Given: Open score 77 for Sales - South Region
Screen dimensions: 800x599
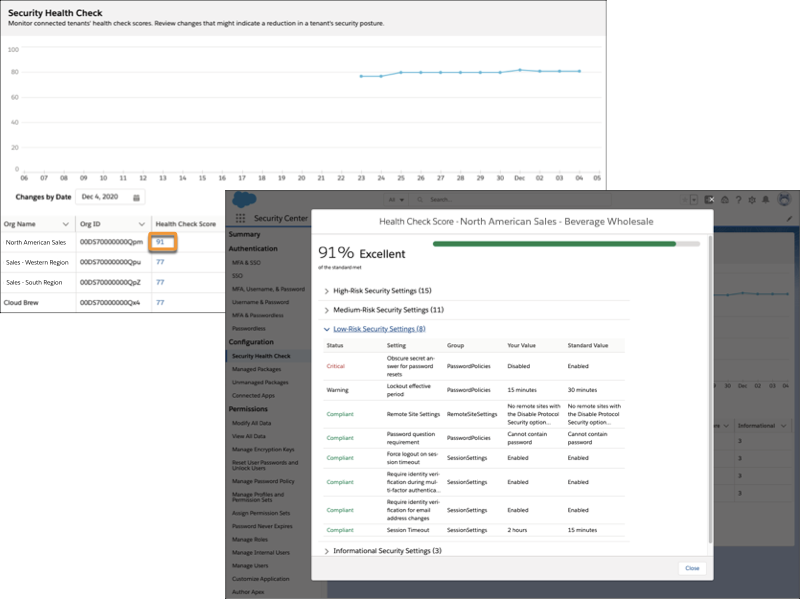Looking at the screenshot, I should tap(160, 282).
